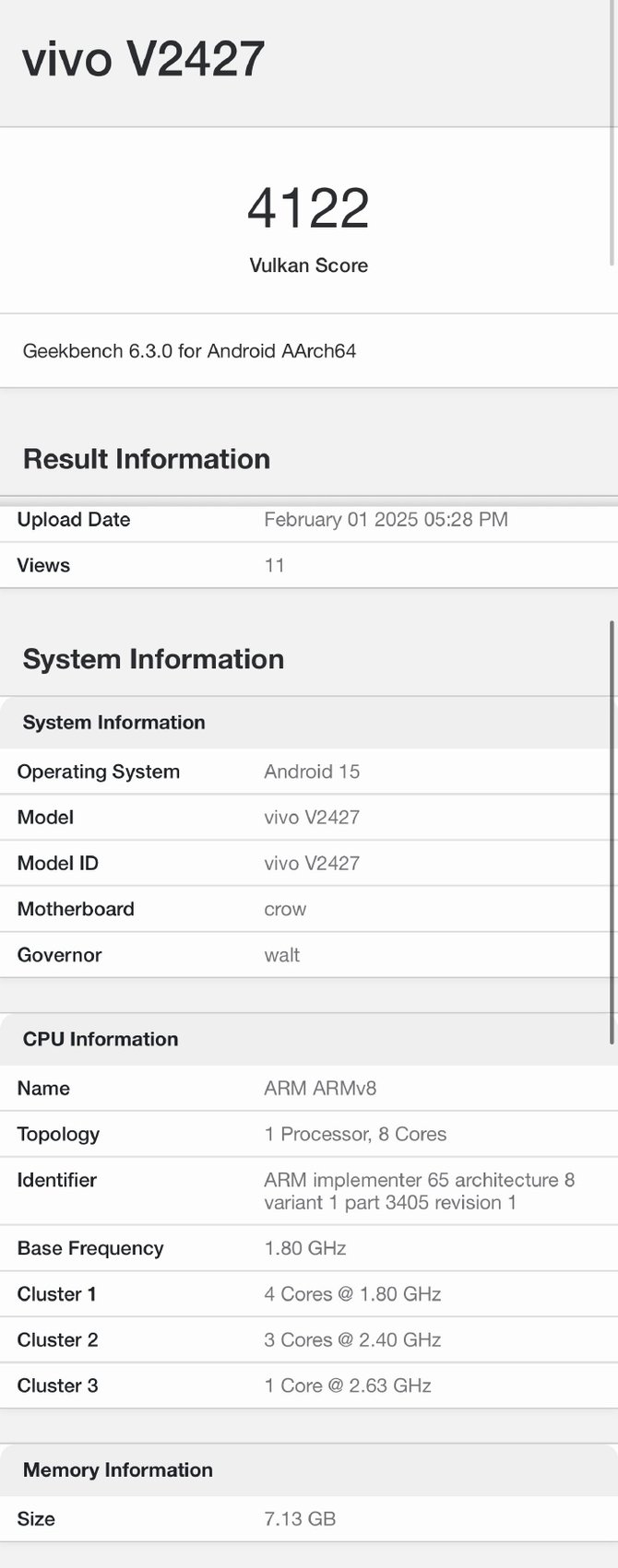The image size is (618, 1568).
Task: Select the Governor value walt
Action: [x=281, y=955]
